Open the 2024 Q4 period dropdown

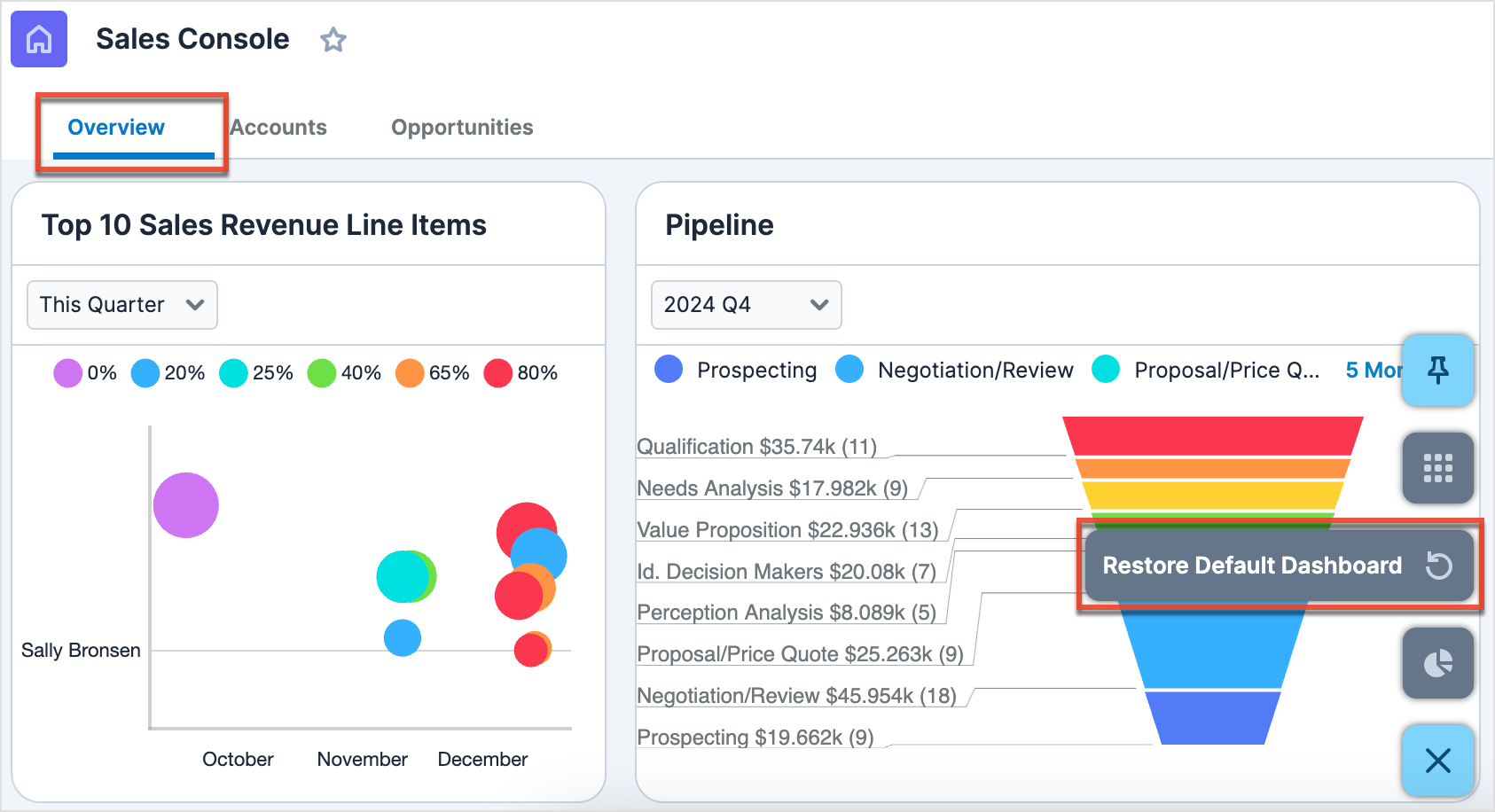coord(746,304)
